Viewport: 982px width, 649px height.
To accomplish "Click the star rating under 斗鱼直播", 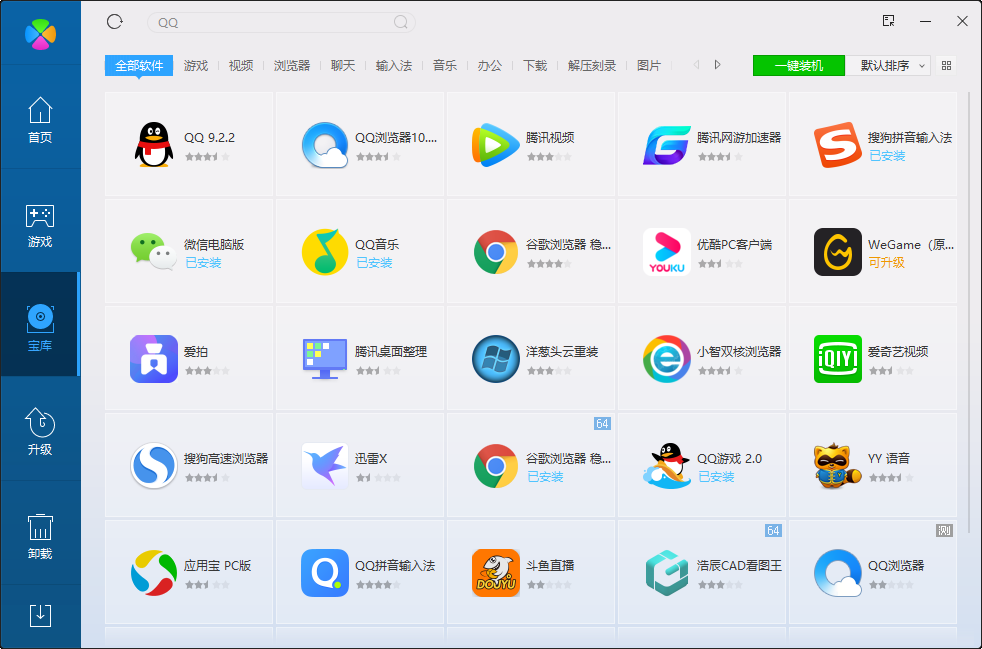I will click(549, 585).
